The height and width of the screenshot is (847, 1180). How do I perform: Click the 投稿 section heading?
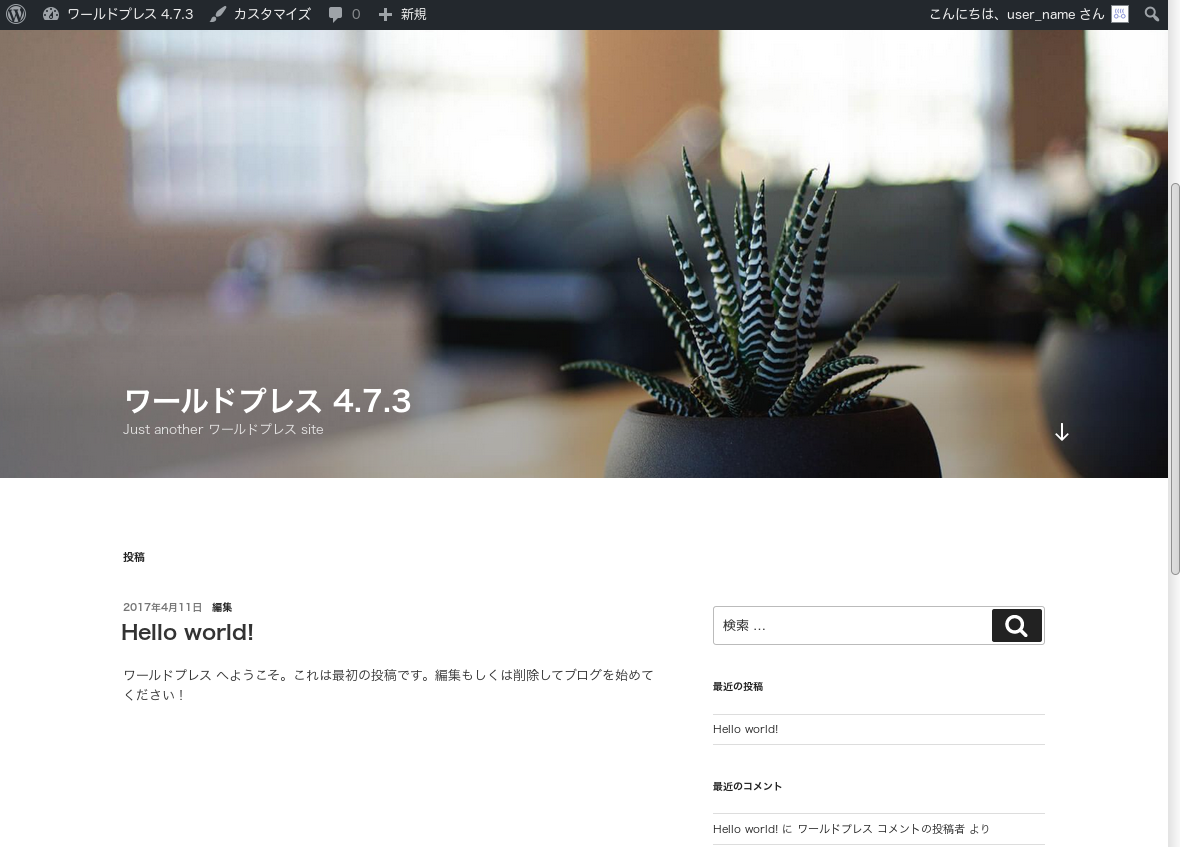(134, 557)
